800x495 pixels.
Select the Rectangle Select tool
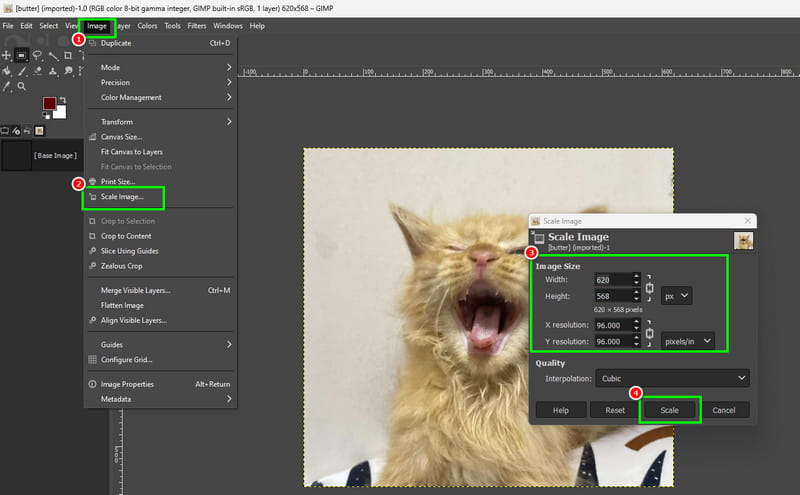[x=21, y=55]
